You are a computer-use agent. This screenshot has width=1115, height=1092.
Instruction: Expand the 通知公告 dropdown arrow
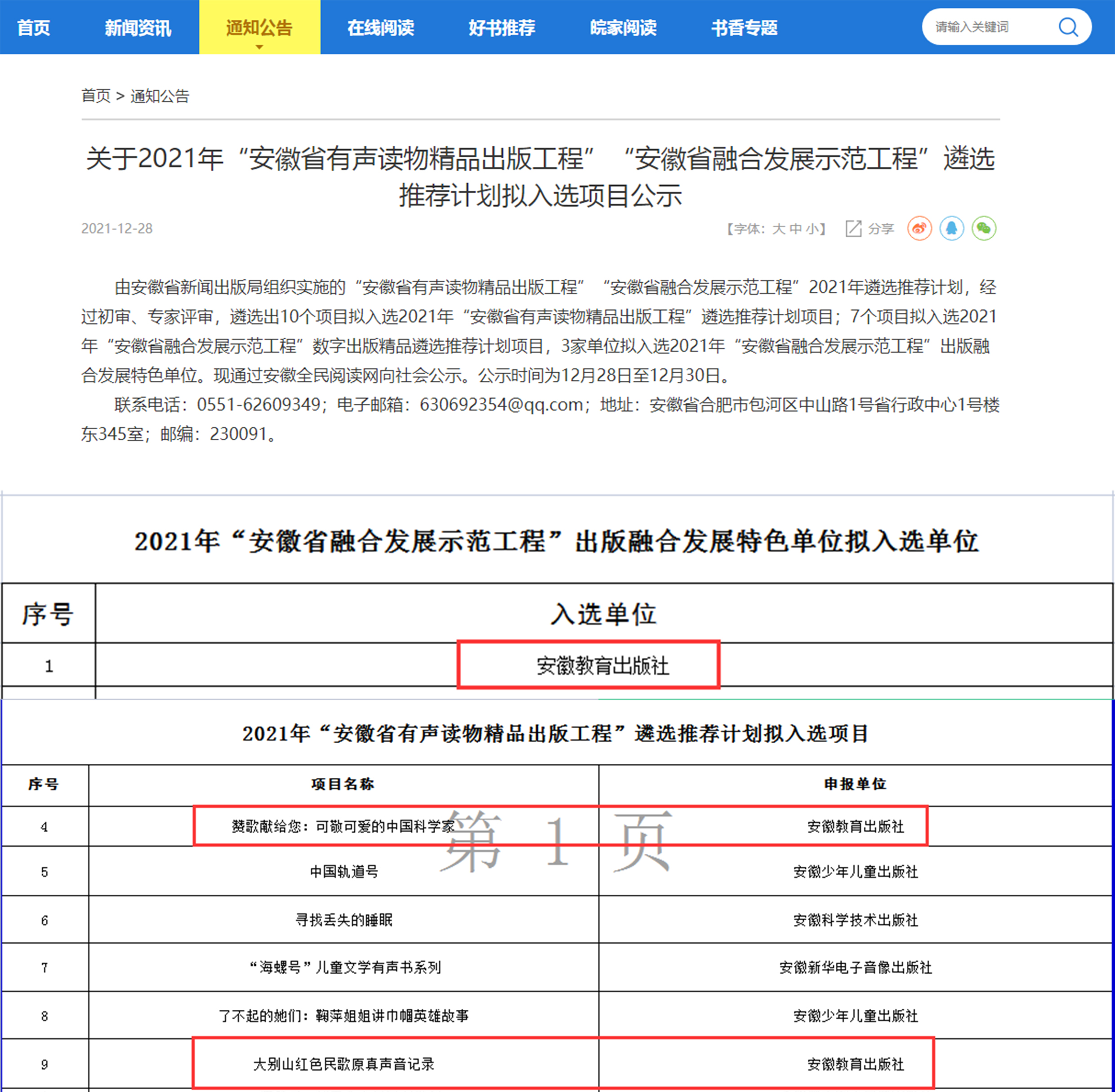[x=259, y=47]
